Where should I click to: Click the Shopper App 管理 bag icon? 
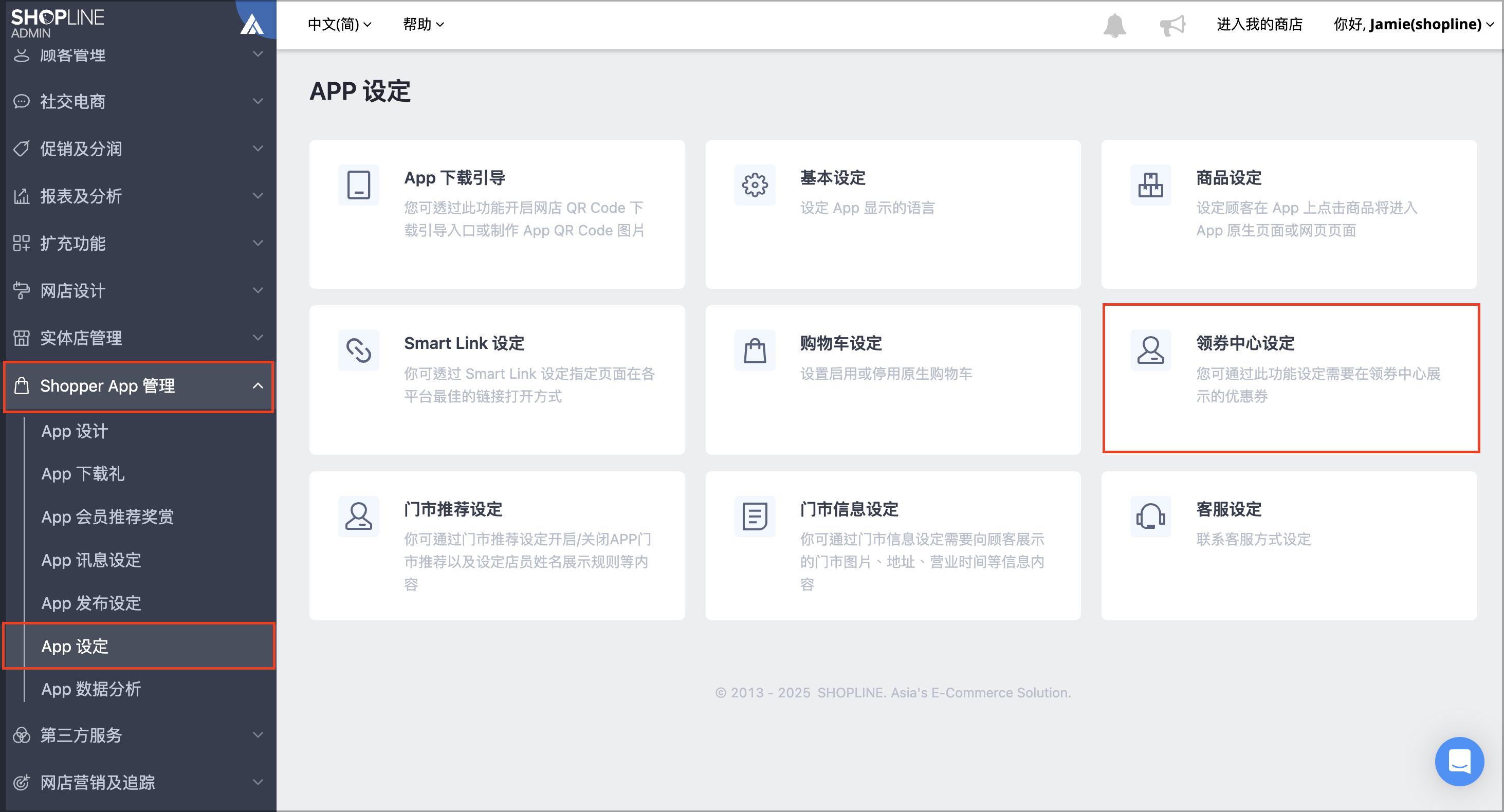click(x=21, y=386)
